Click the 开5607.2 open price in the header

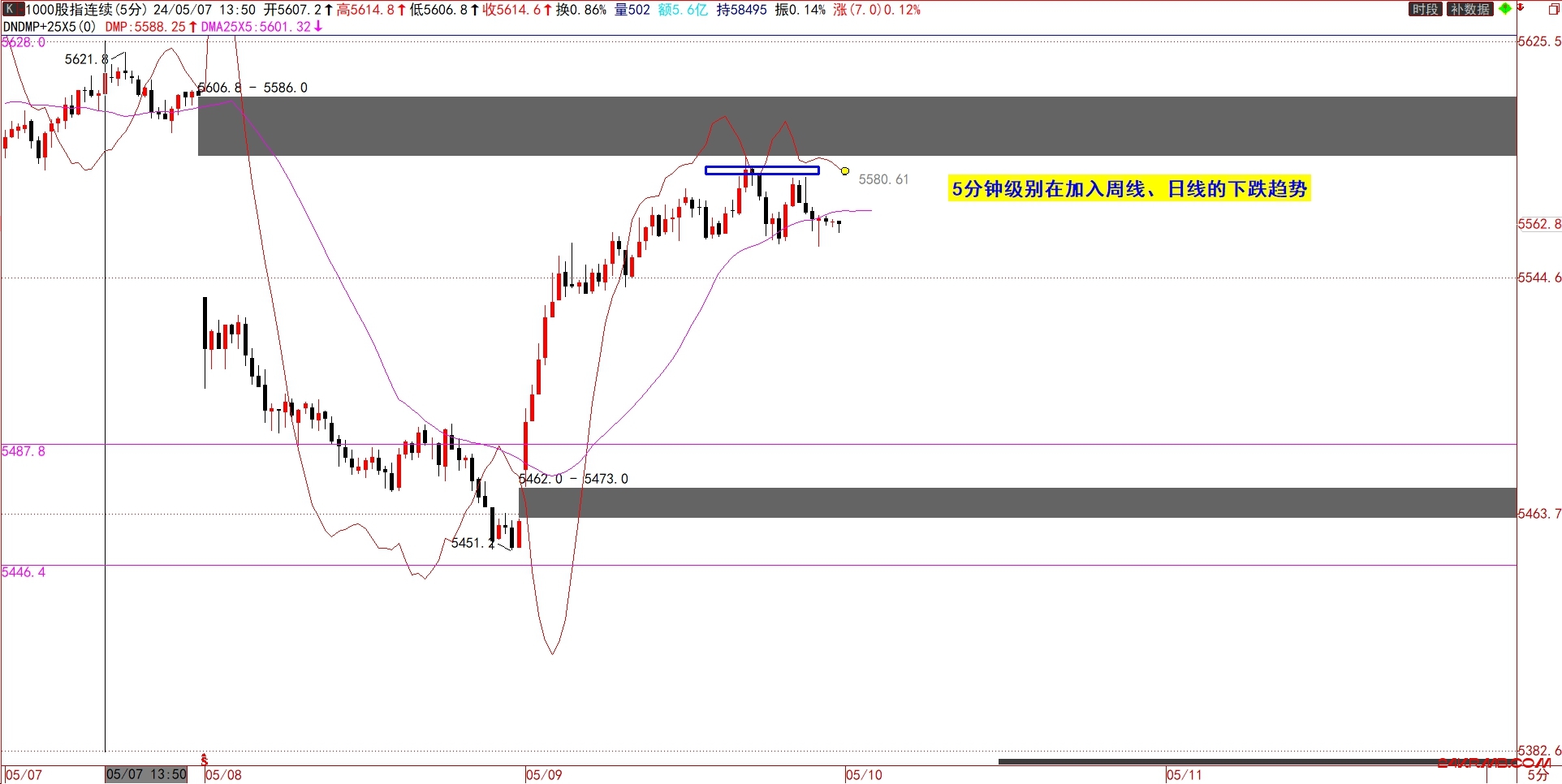(292, 10)
